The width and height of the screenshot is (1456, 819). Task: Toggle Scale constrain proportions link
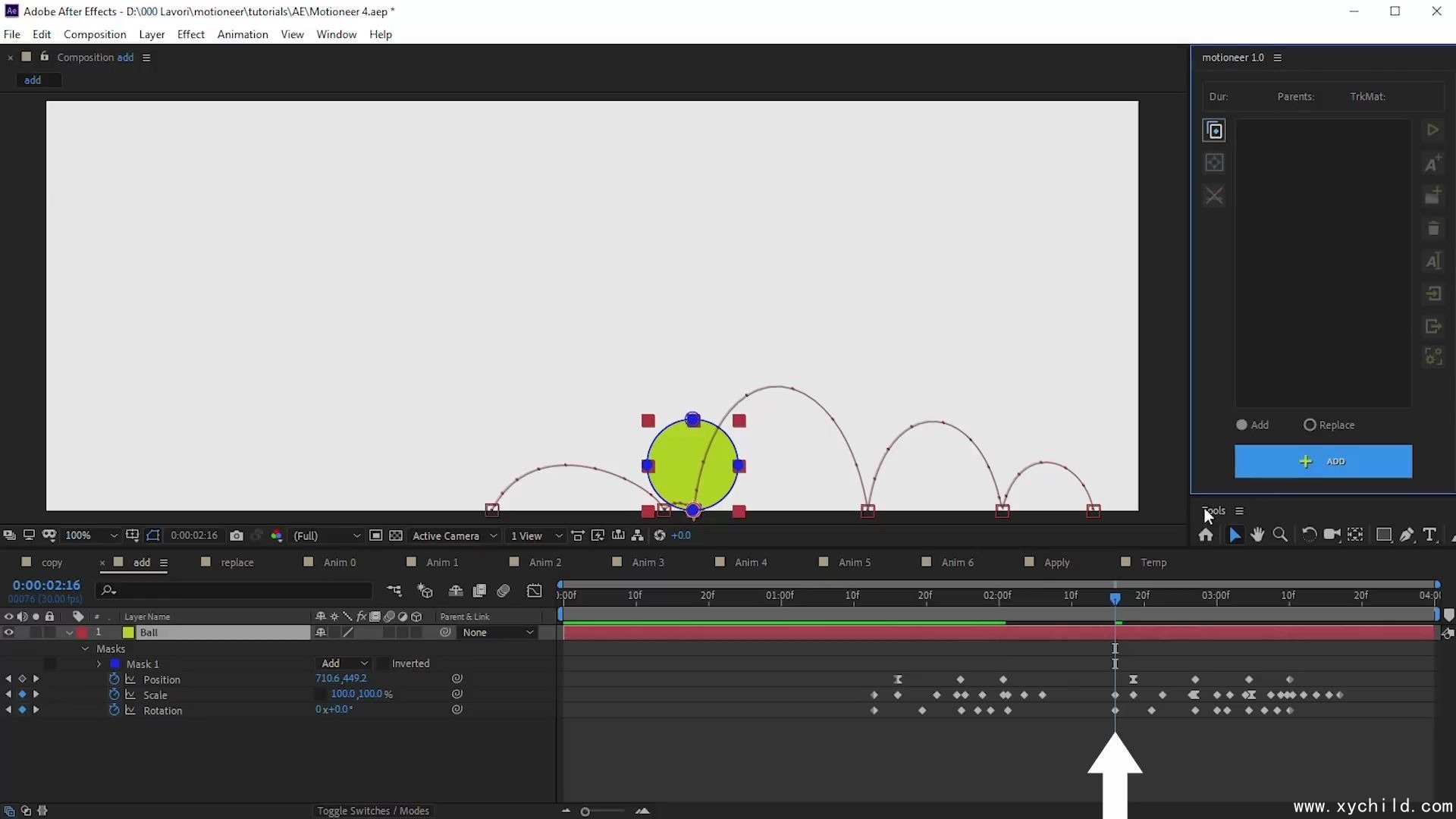[x=320, y=694]
